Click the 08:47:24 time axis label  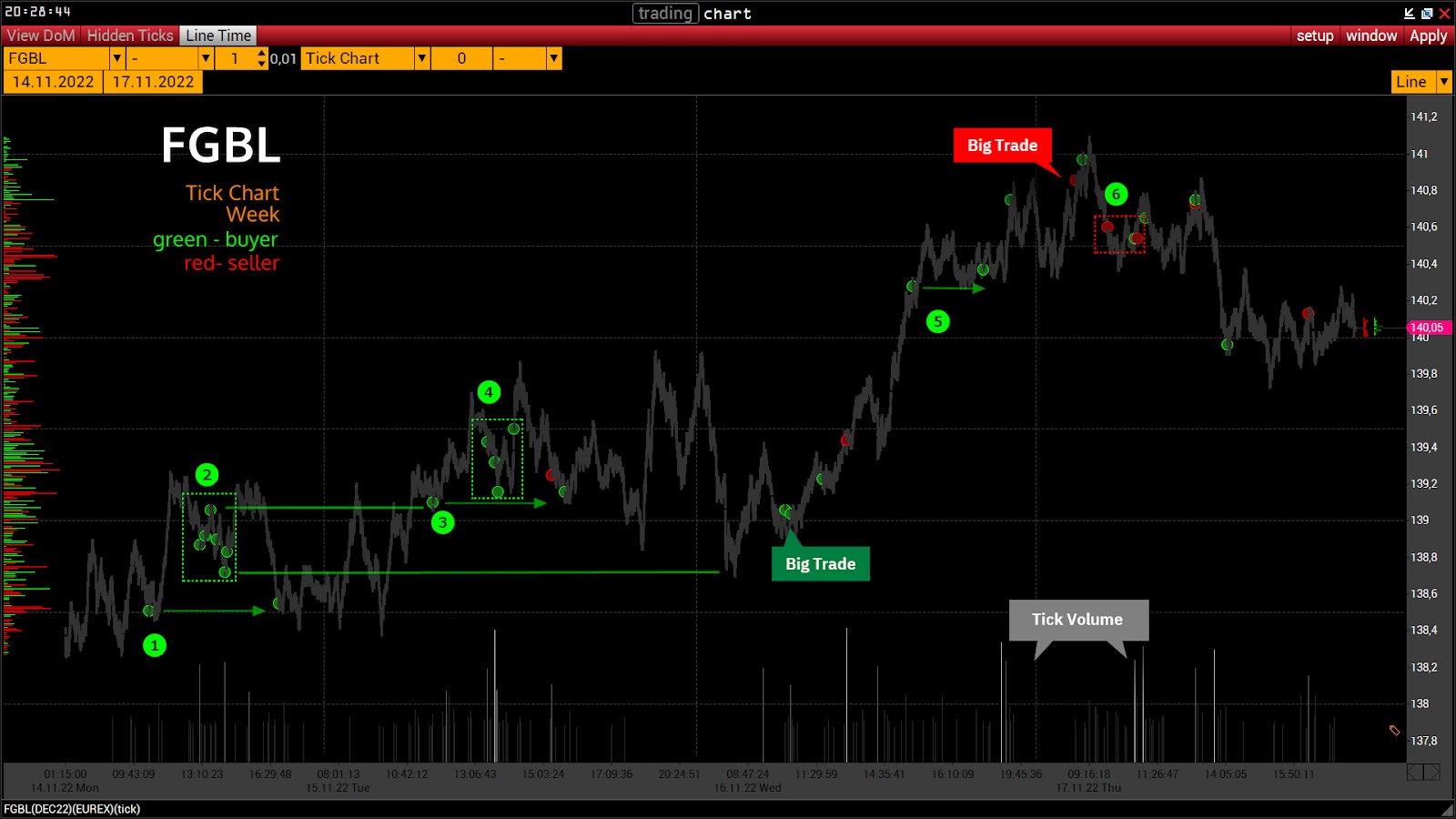click(747, 774)
